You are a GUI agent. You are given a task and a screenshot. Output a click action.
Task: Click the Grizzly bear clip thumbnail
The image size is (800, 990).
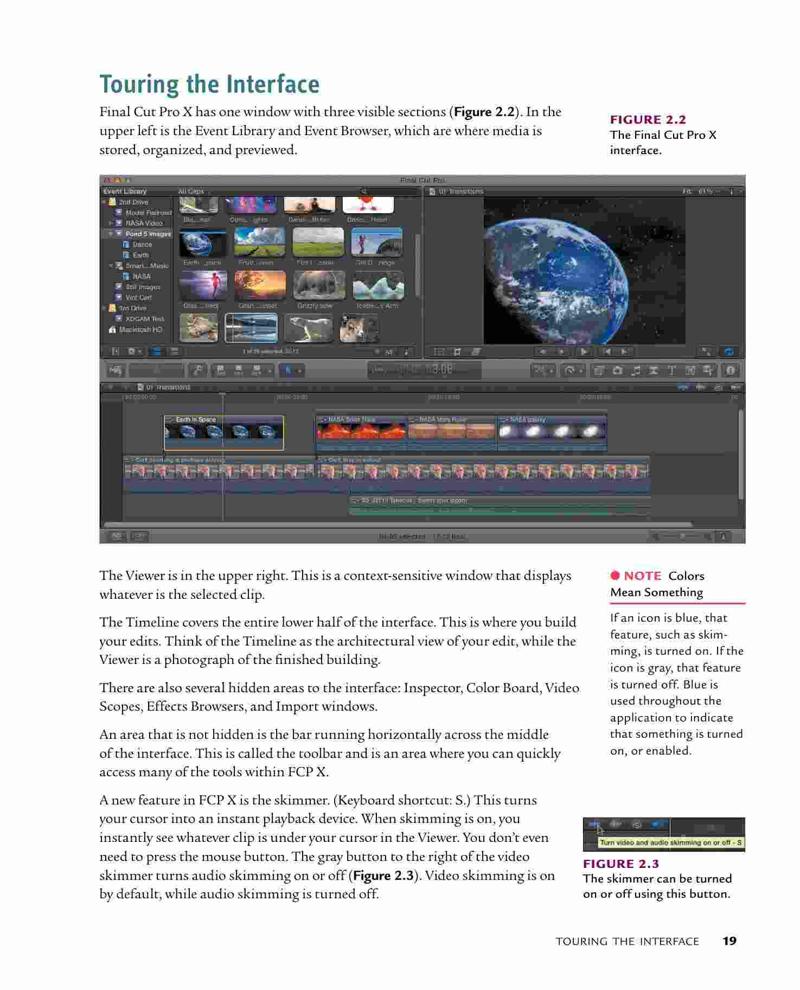[319, 285]
